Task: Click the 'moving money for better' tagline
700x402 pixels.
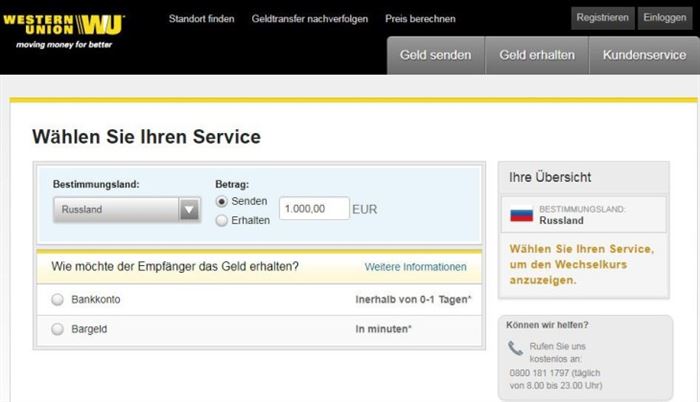Action: coord(64,45)
